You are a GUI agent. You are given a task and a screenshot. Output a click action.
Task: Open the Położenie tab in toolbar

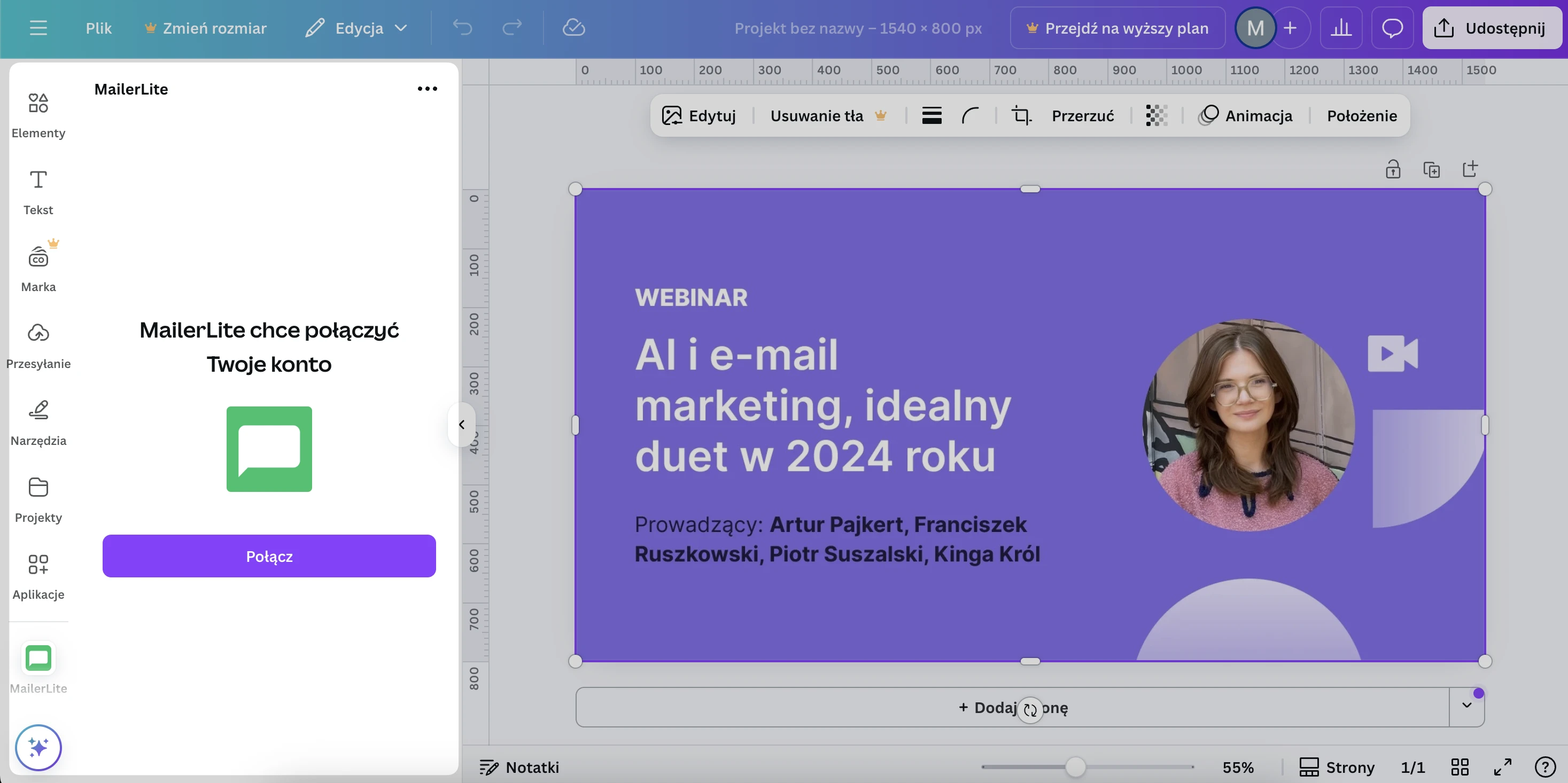coord(1361,115)
